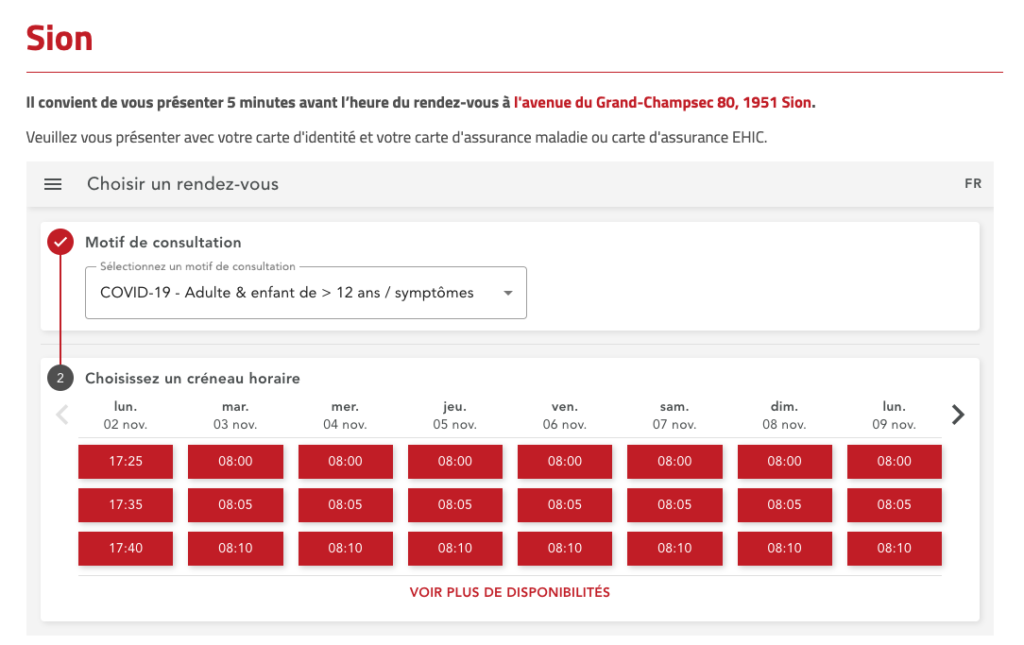1024x645 pixels.
Task: Select 17:40 slot on lun. 02 nov.
Action: (x=125, y=548)
